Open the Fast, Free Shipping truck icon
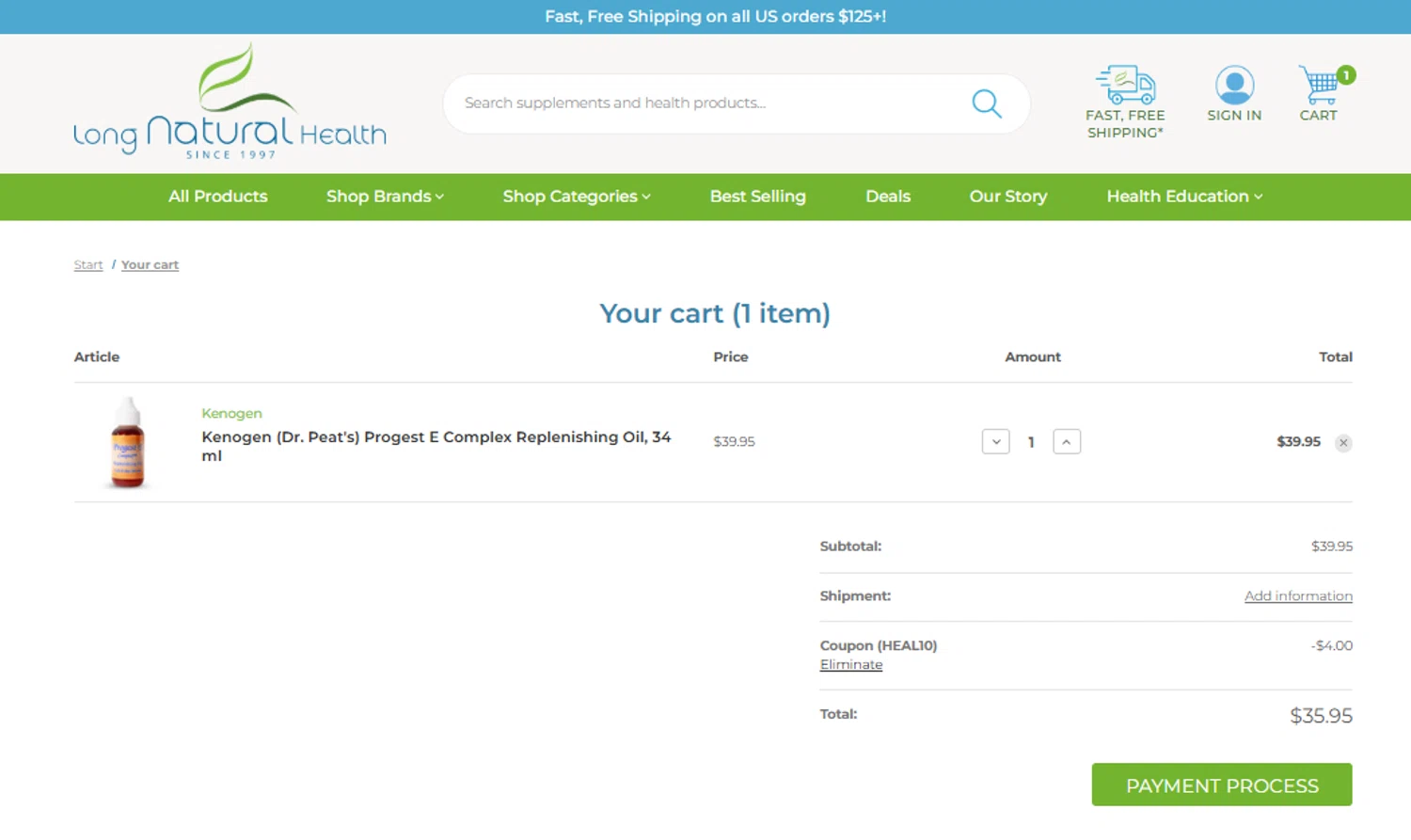 click(x=1125, y=85)
